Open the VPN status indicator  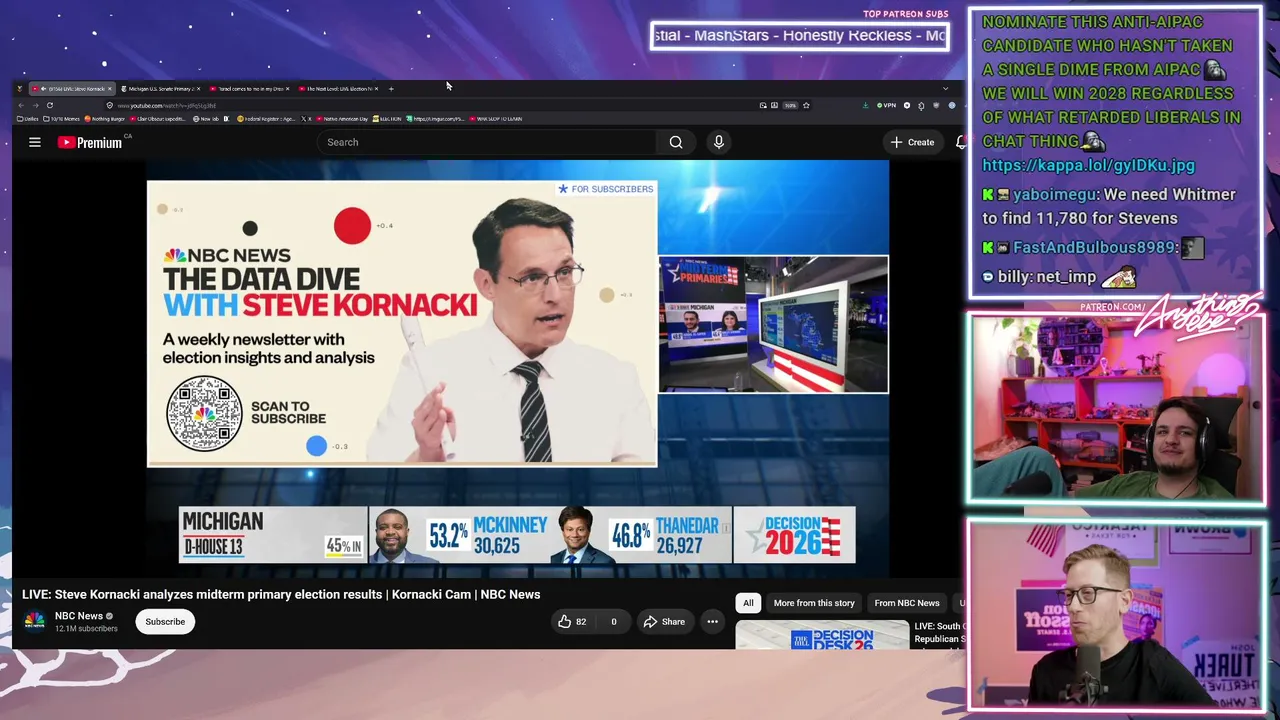coord(887,105)
